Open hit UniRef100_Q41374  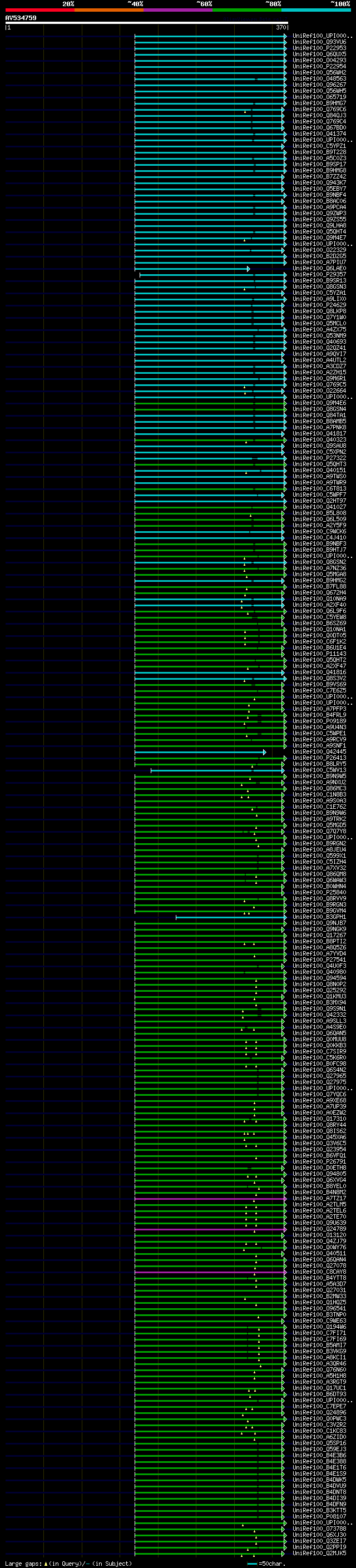319,133
